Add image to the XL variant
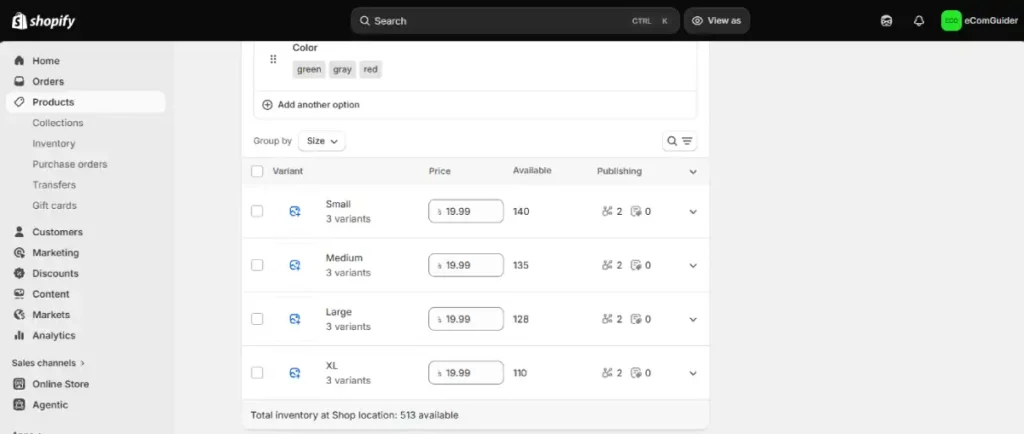Screen dimensions: 1024x434 coord(295,373)
